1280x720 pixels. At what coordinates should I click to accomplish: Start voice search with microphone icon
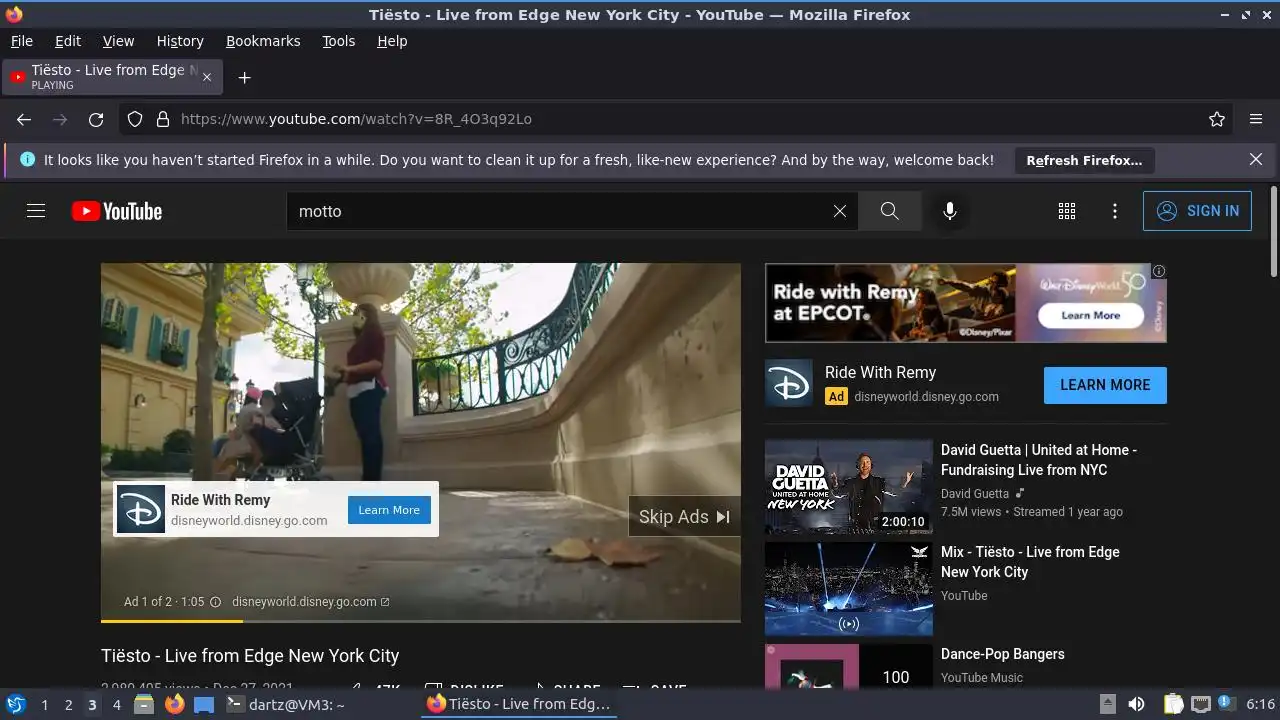pos(950,211)
